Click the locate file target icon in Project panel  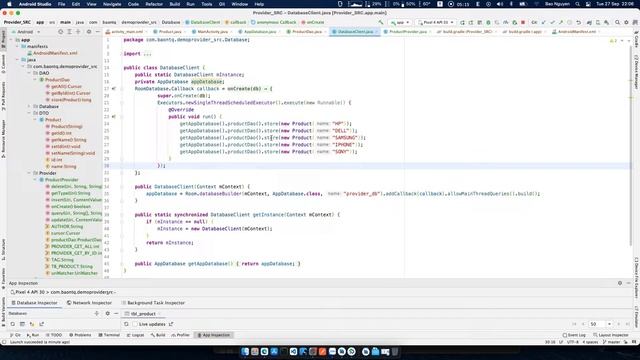(60, 31)
